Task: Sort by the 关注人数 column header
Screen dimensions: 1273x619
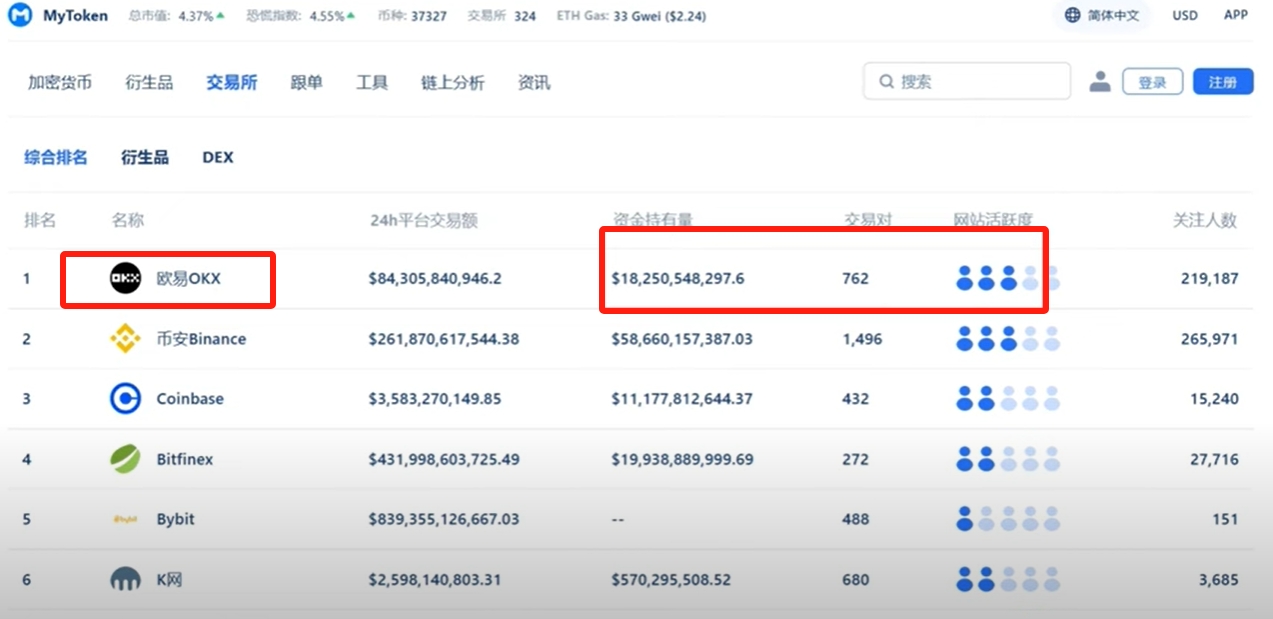Action: pos(1205,220)
